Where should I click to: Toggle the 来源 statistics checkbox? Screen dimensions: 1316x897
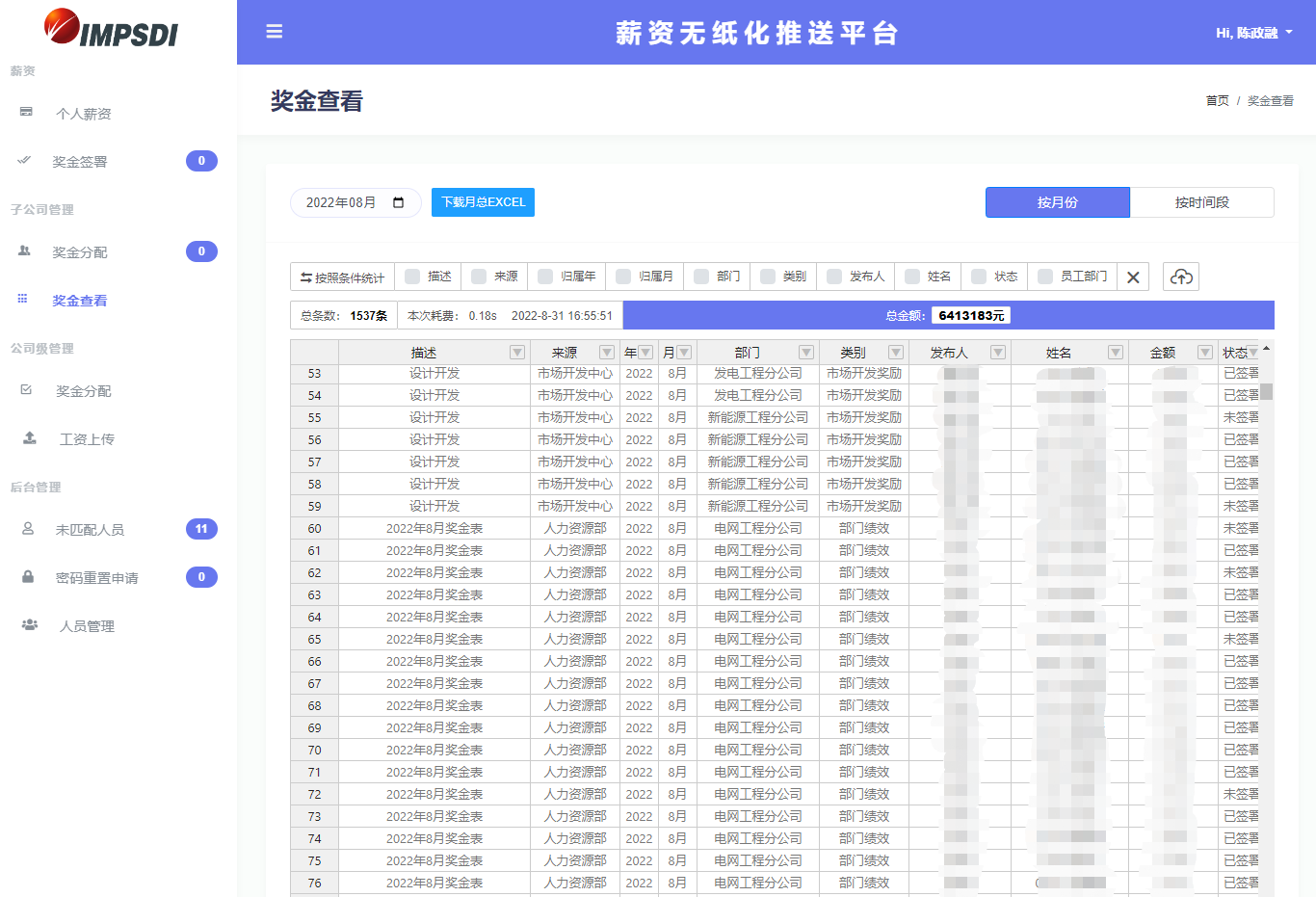click(479, 277)
